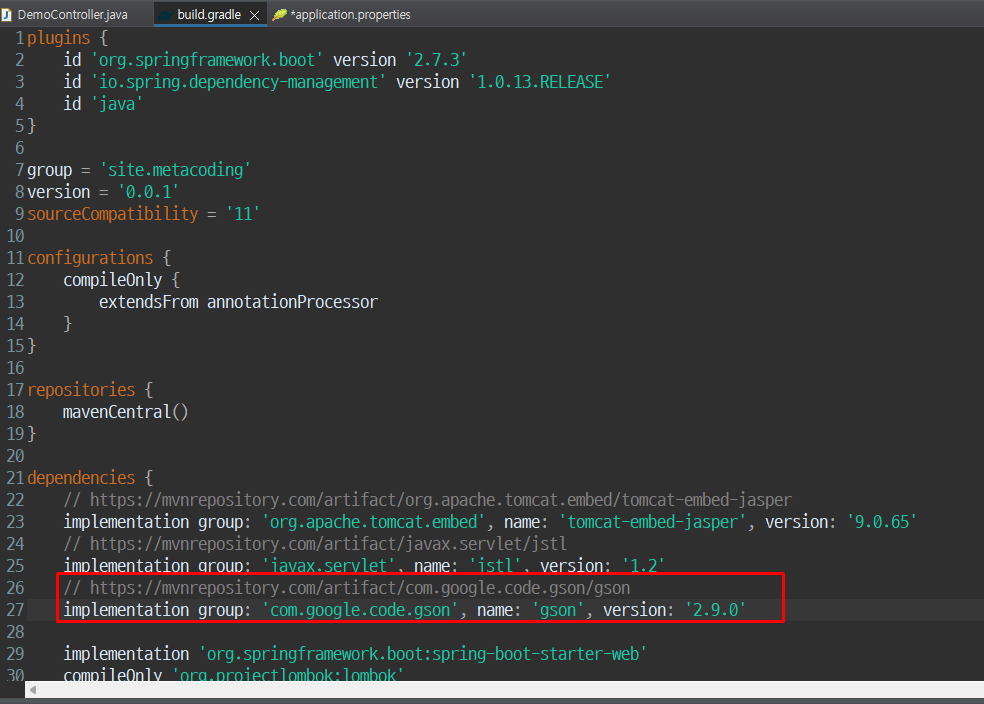Click the horizontal scrollbar left arrow

33,690
